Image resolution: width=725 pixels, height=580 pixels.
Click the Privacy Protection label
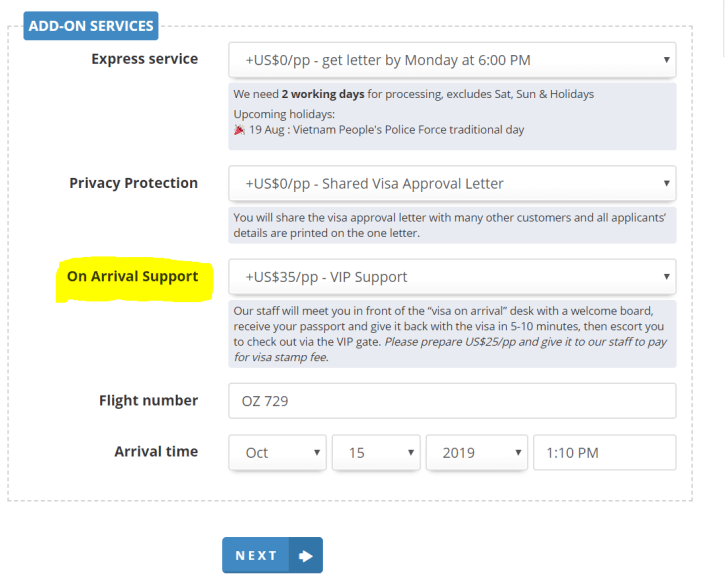pyautogui.click(x=133, y=183)
